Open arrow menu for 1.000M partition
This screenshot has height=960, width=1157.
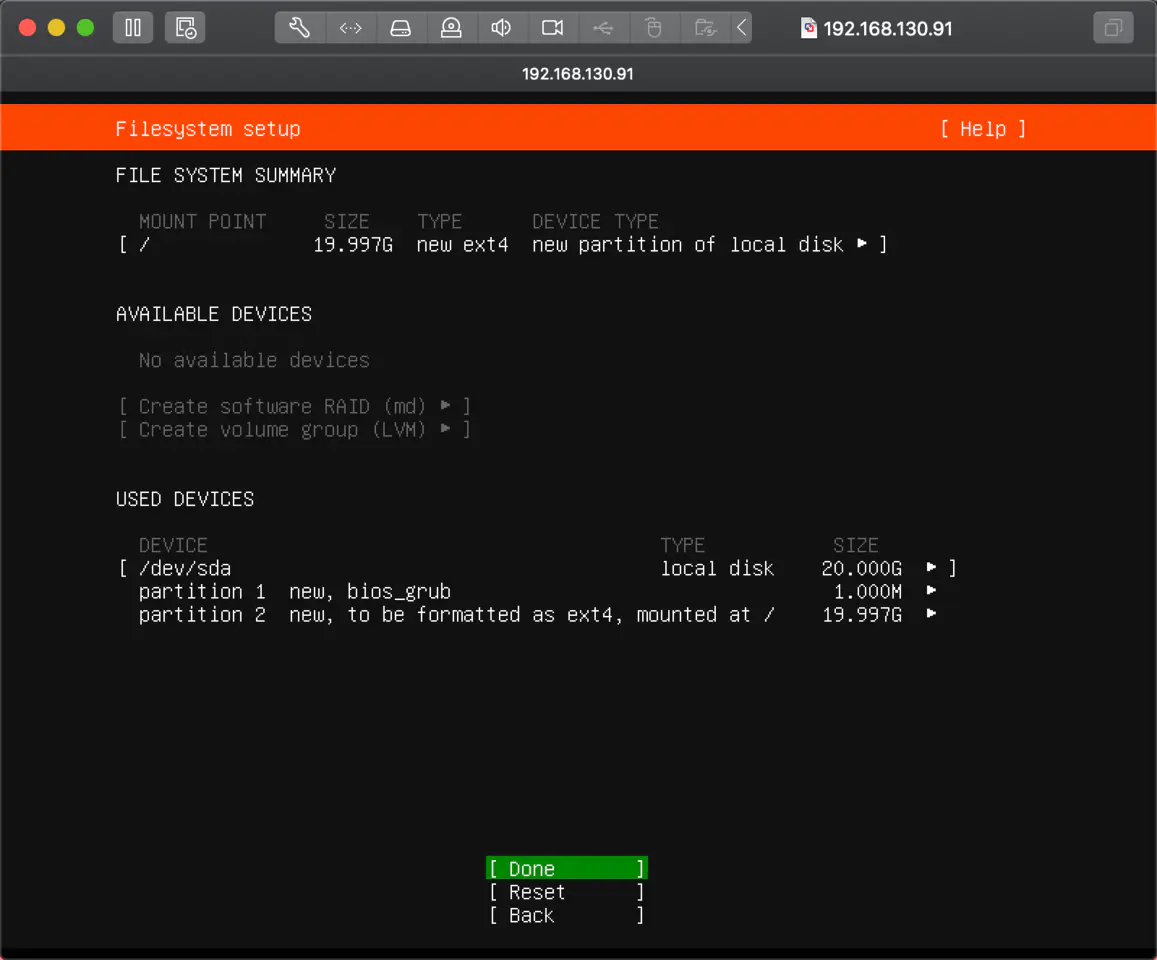click(931, 590)
